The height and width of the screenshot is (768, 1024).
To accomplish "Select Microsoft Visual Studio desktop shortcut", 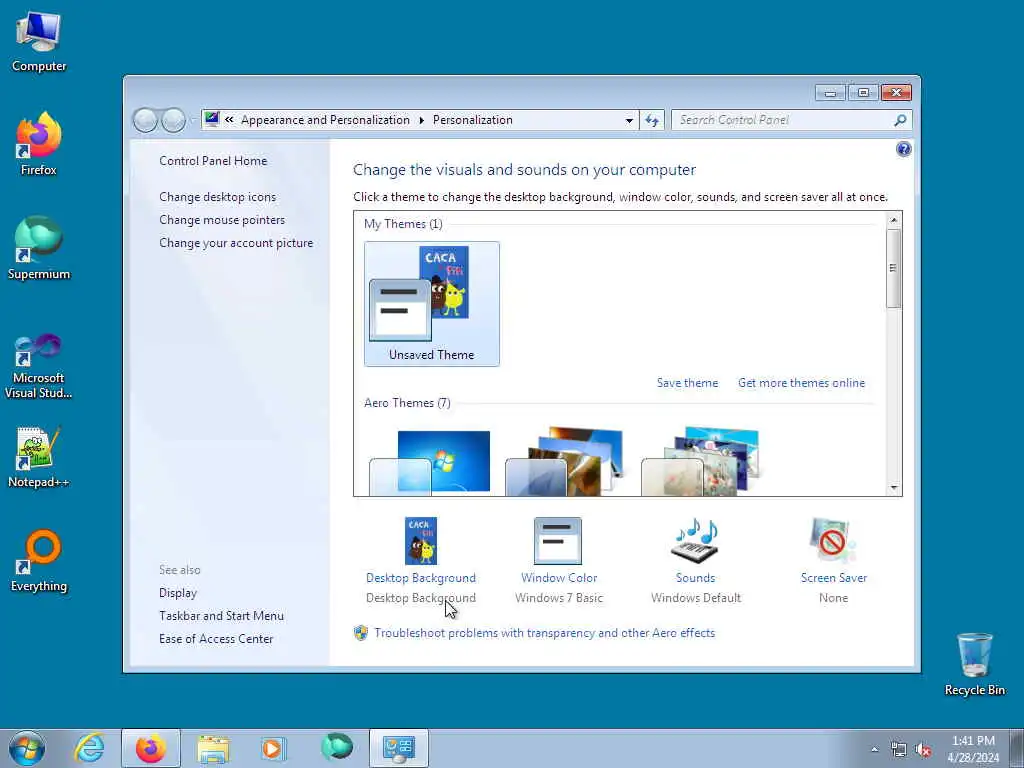I will click(39, 366).
